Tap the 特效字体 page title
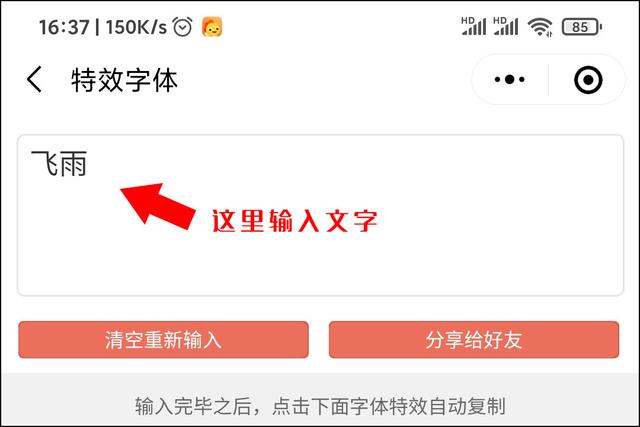The image size is (640, 427). pyautogui.click(x=124, y=80)
